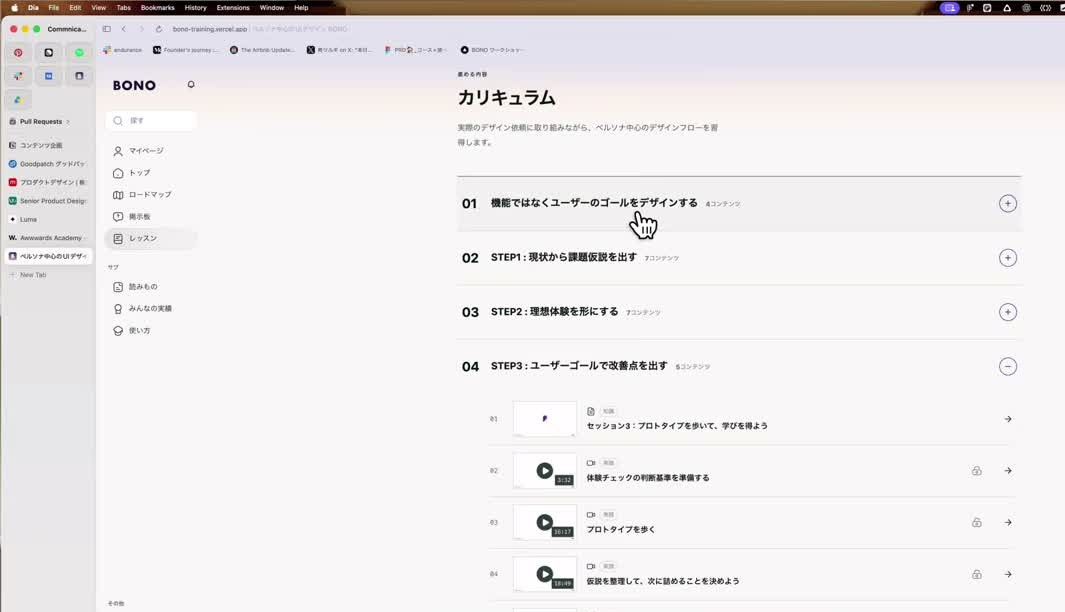Open the Extensions menu
Screen dimensions: 1065x612
(x=233, y=8)
